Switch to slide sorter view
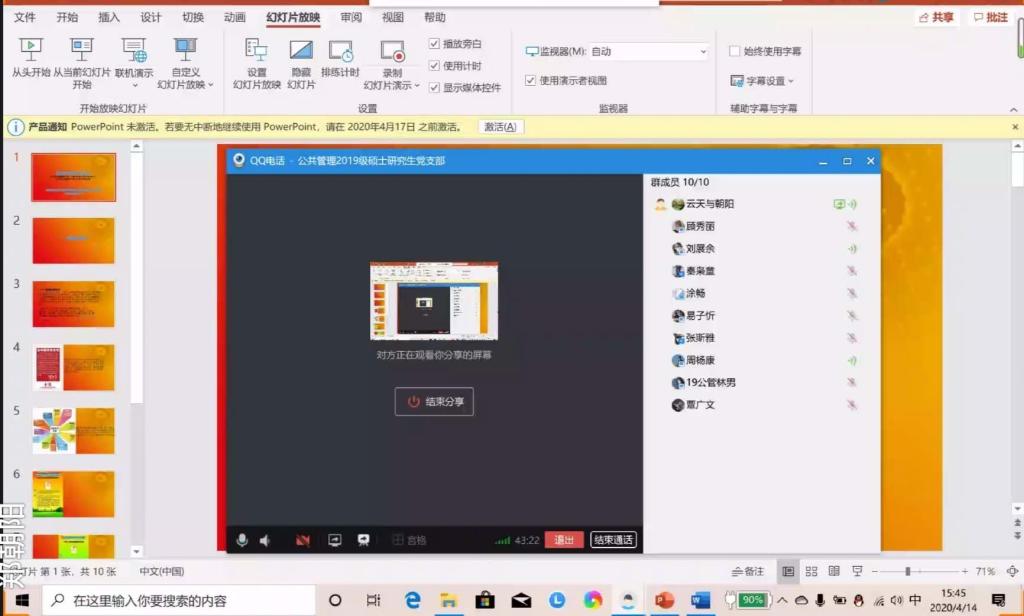This screenshot has width=1024, height=616. coord(811,572)
